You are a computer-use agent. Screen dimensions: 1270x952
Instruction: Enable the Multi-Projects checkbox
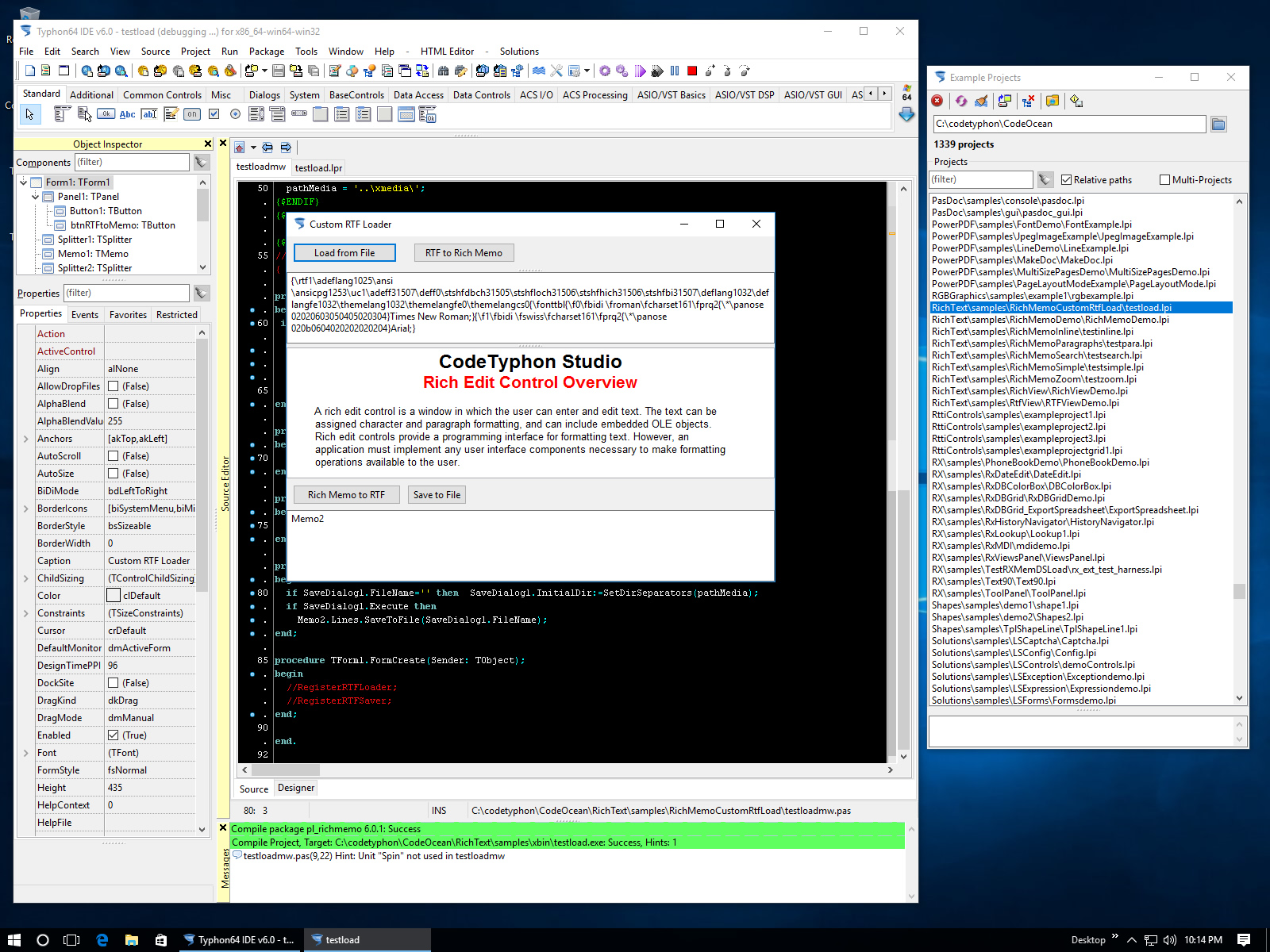1165,180
